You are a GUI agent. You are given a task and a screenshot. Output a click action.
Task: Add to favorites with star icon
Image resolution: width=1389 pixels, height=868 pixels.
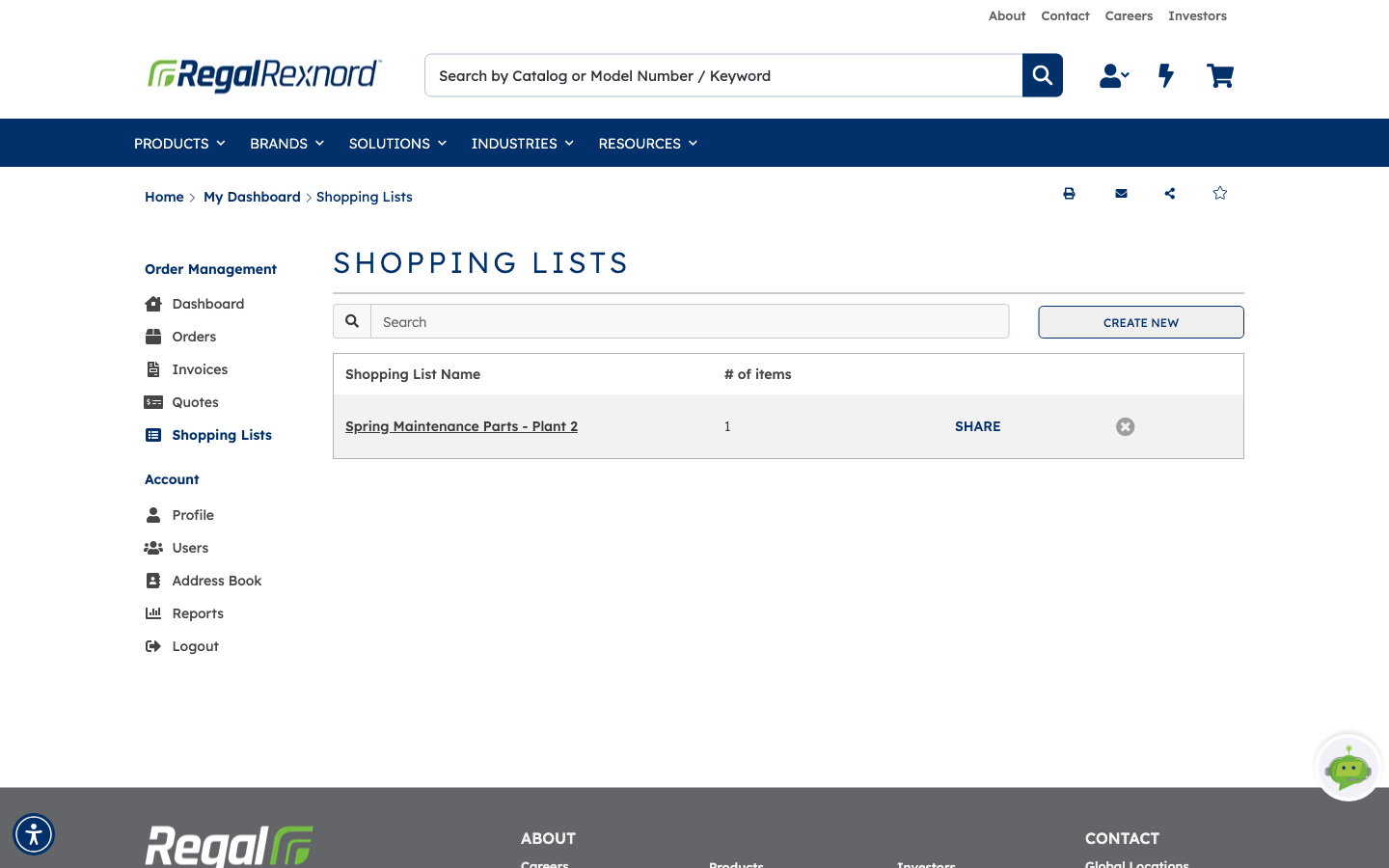tap(1220, 193)
